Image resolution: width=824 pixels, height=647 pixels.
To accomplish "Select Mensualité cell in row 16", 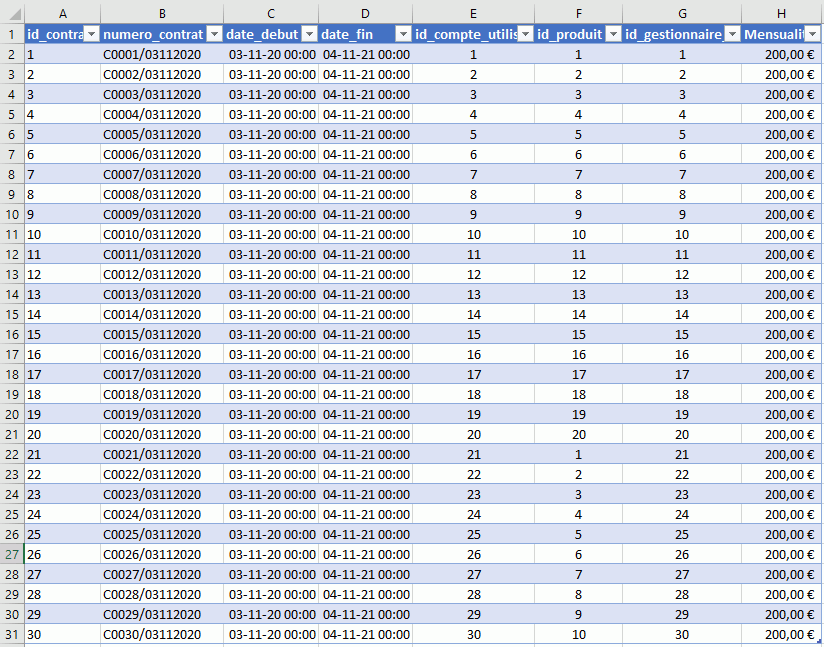I will coord(781,334).
